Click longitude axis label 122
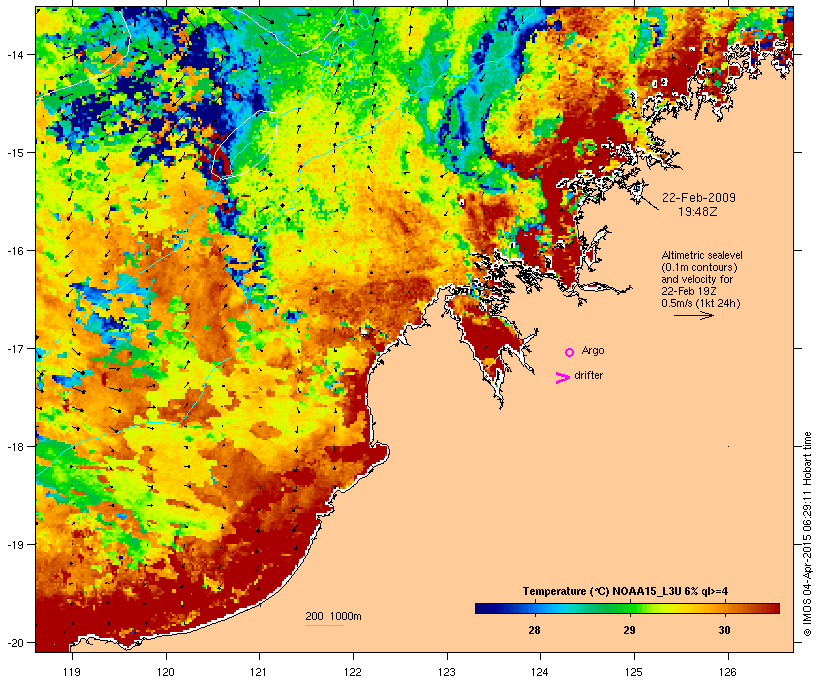 click(353, 672)
